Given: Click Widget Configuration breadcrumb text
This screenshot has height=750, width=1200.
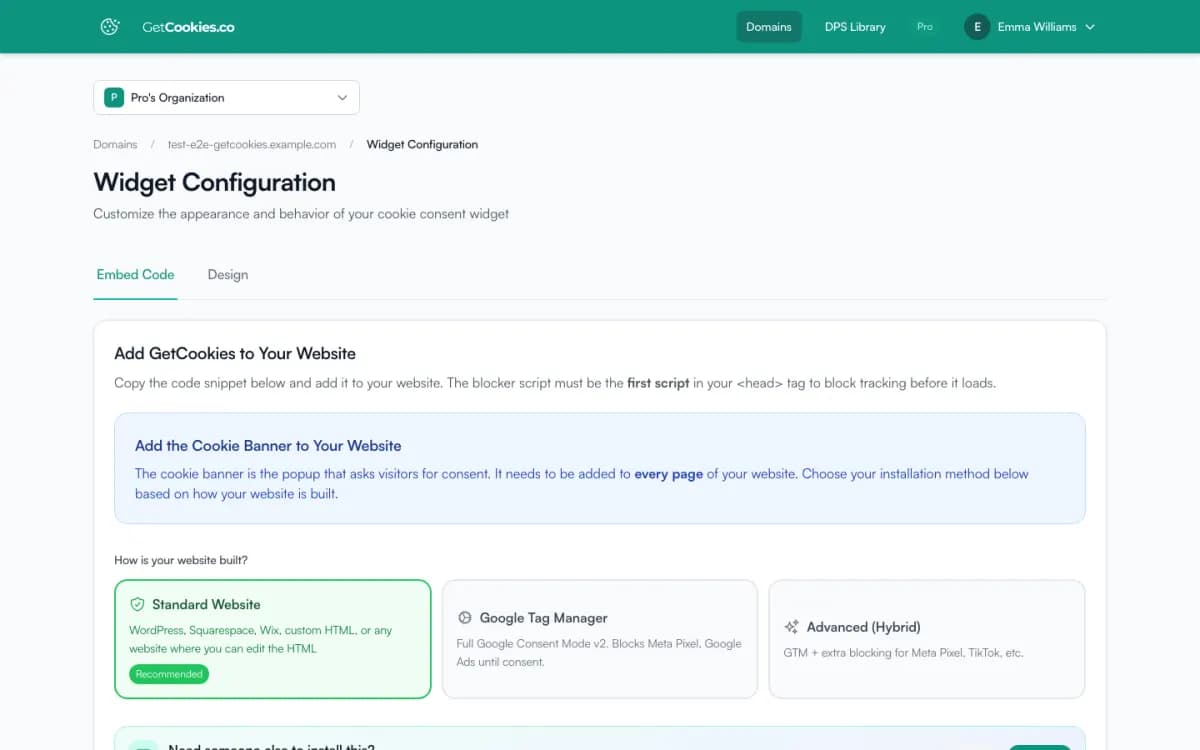Looking at the screenshot, I should [422, 144].
